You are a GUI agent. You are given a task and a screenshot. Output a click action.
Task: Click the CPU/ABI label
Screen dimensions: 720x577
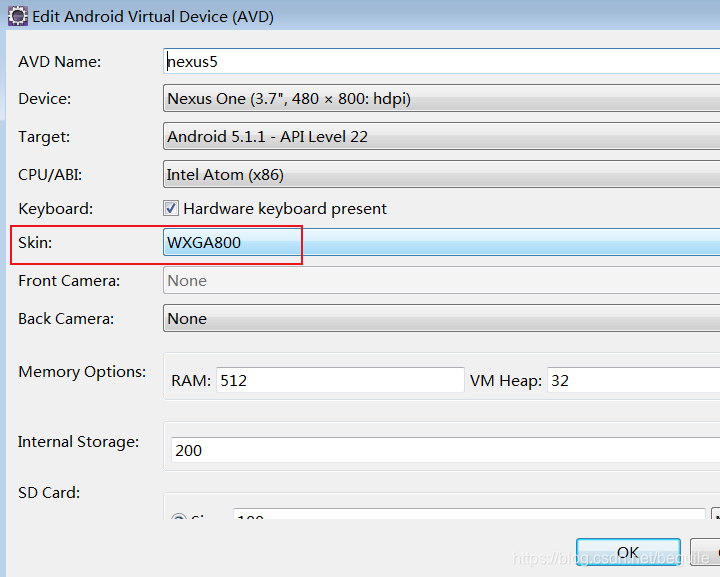[x=50, y=175]
